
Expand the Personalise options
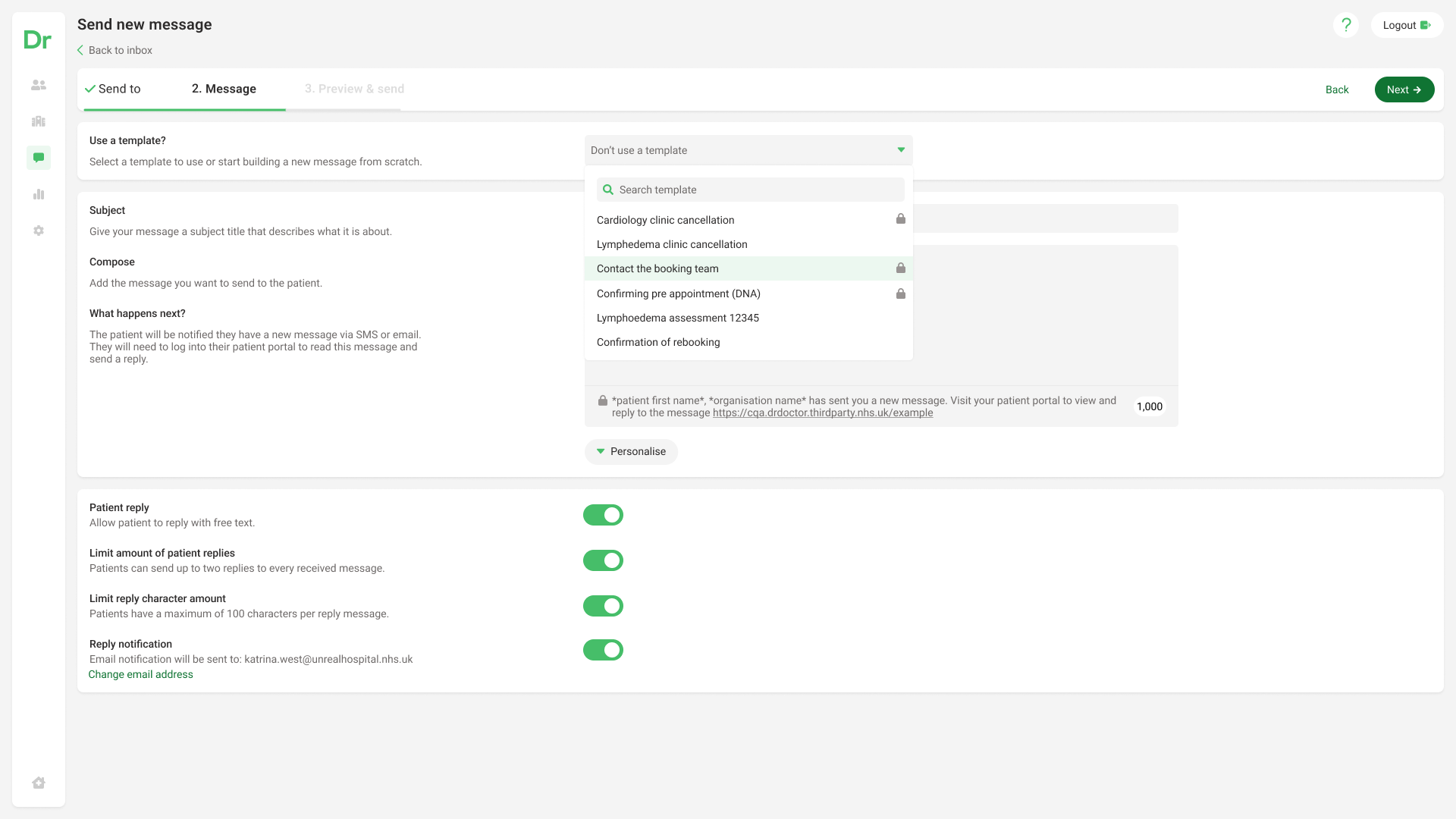[631, 451]
